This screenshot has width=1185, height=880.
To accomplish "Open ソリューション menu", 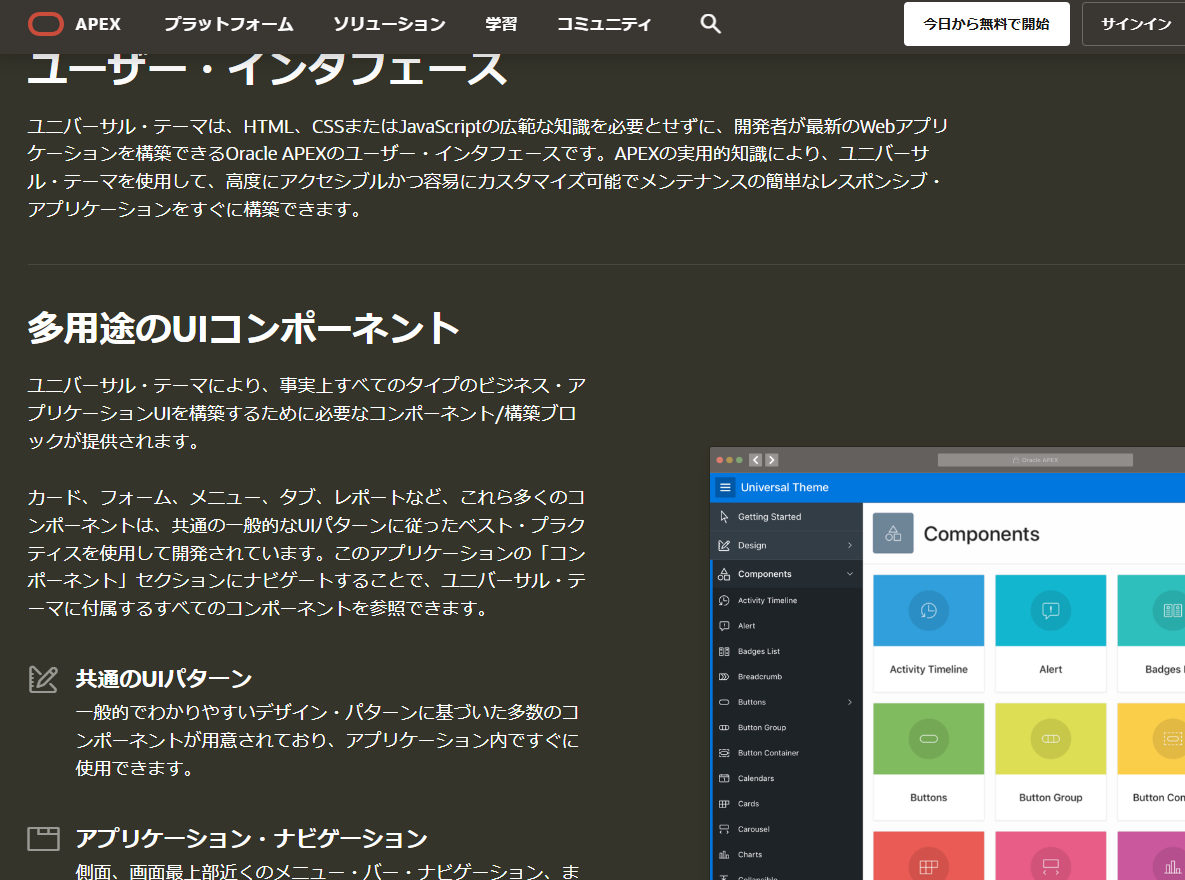I will [389, 24].
